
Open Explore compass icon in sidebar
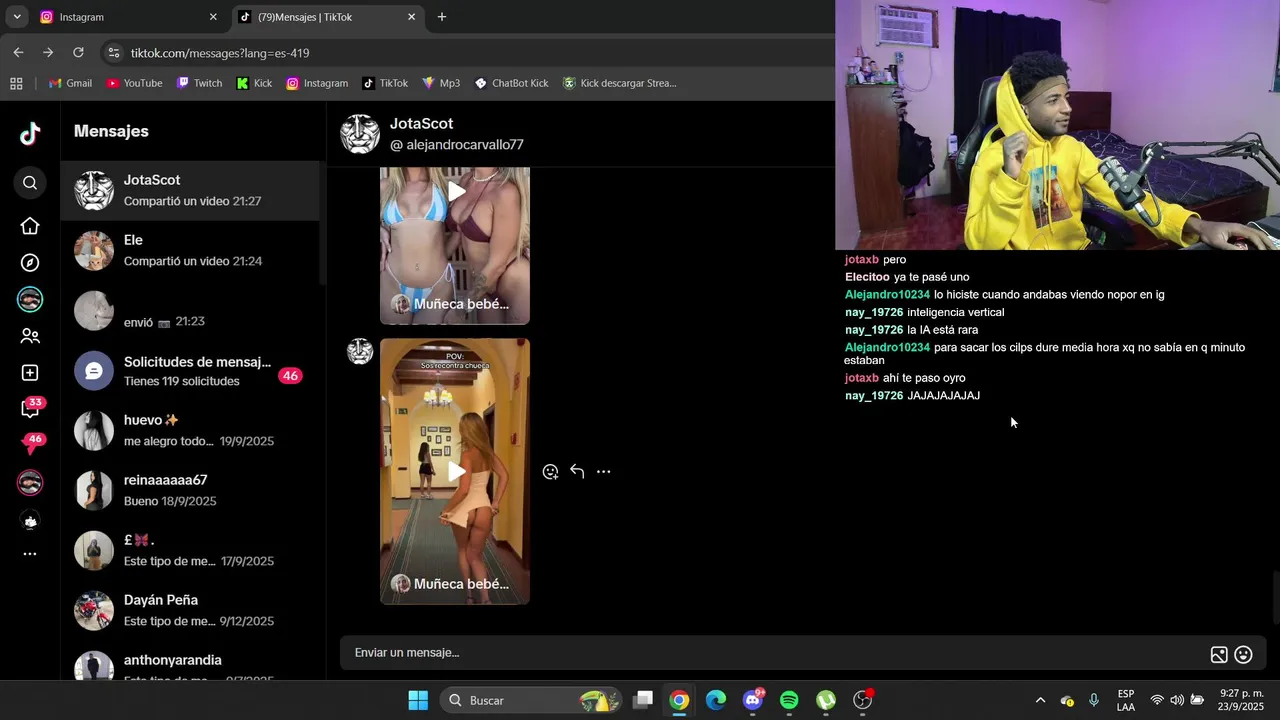(30, 263)
